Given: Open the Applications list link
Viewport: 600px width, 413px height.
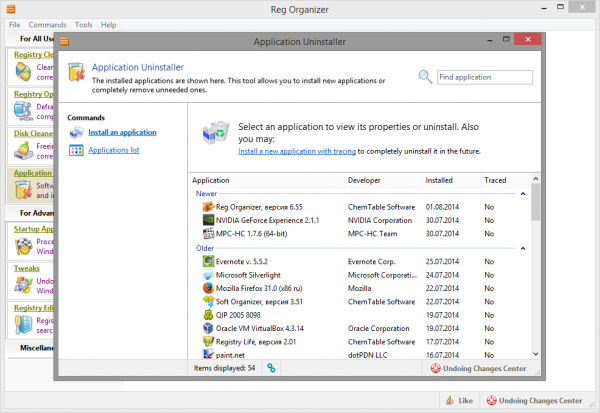Looking at the screenshot, I should point(114,150).
